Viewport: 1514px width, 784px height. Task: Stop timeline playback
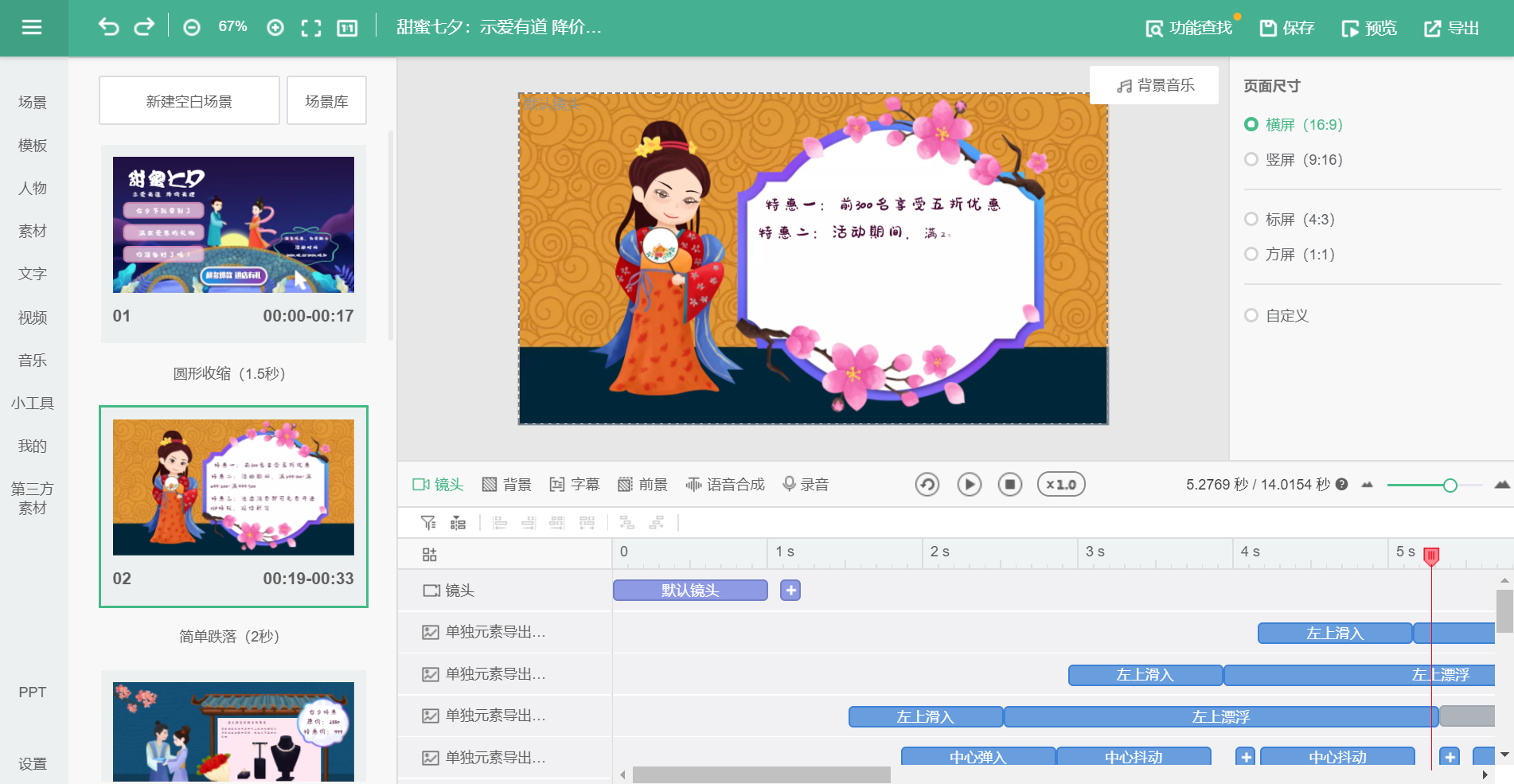[1010, 484]
